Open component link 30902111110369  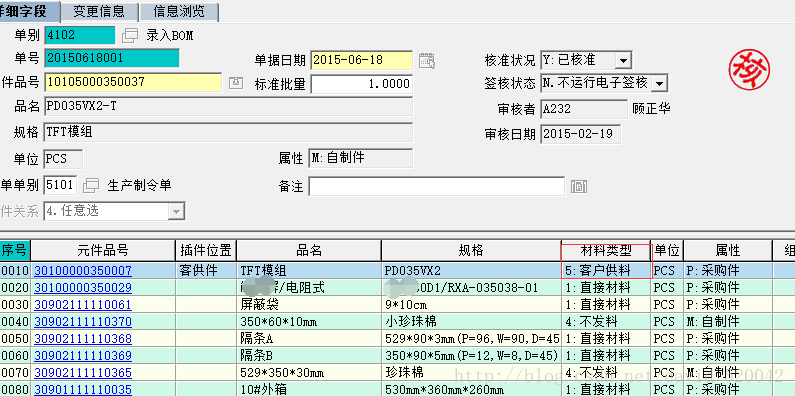point(83,355)
